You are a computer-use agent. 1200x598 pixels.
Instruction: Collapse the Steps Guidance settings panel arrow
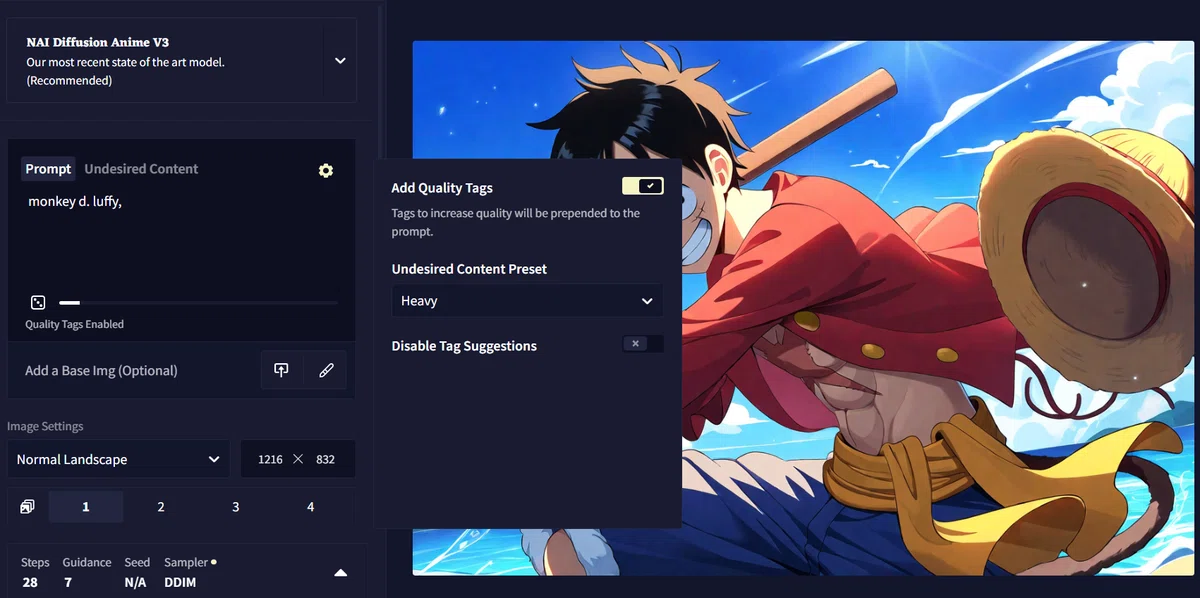[340, 573]
